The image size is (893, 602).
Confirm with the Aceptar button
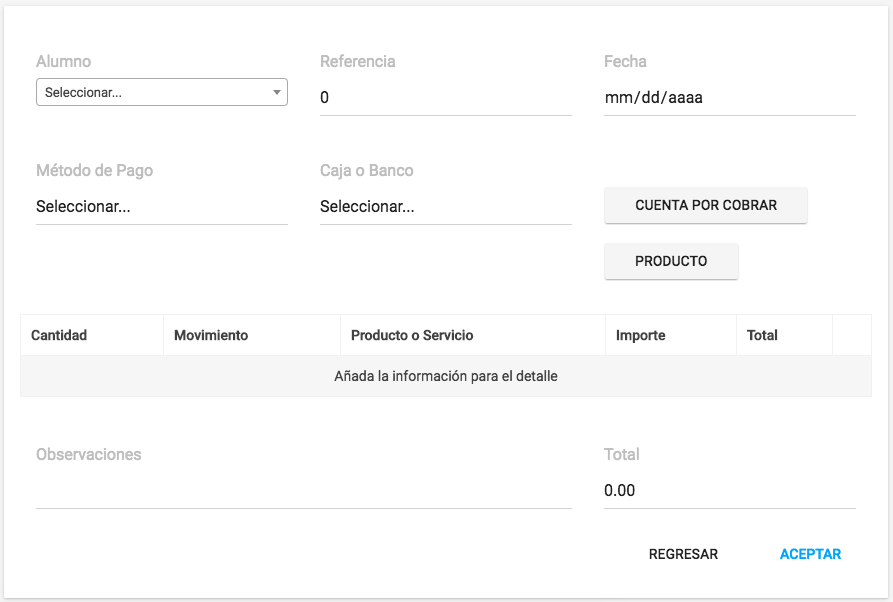point(810,554)
